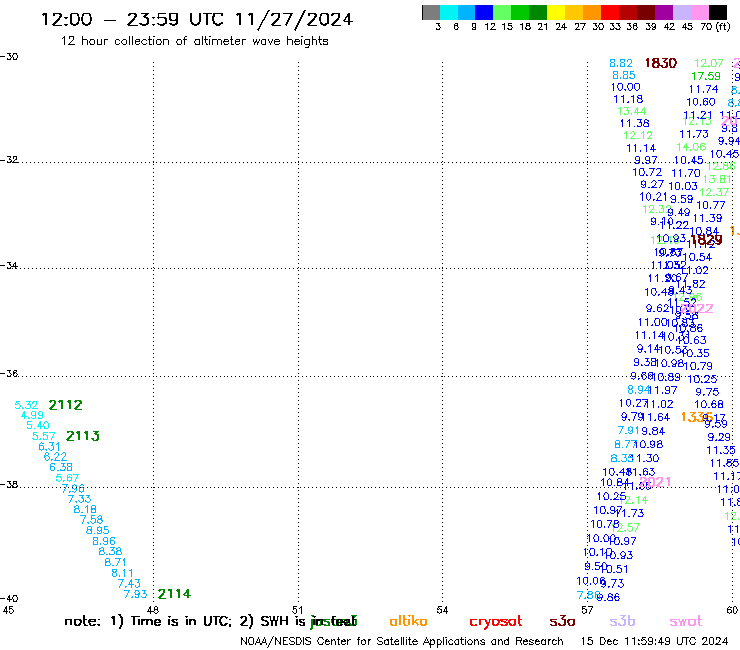
Task: Click the wave height value '7.33'
Action: click(79, 499)
